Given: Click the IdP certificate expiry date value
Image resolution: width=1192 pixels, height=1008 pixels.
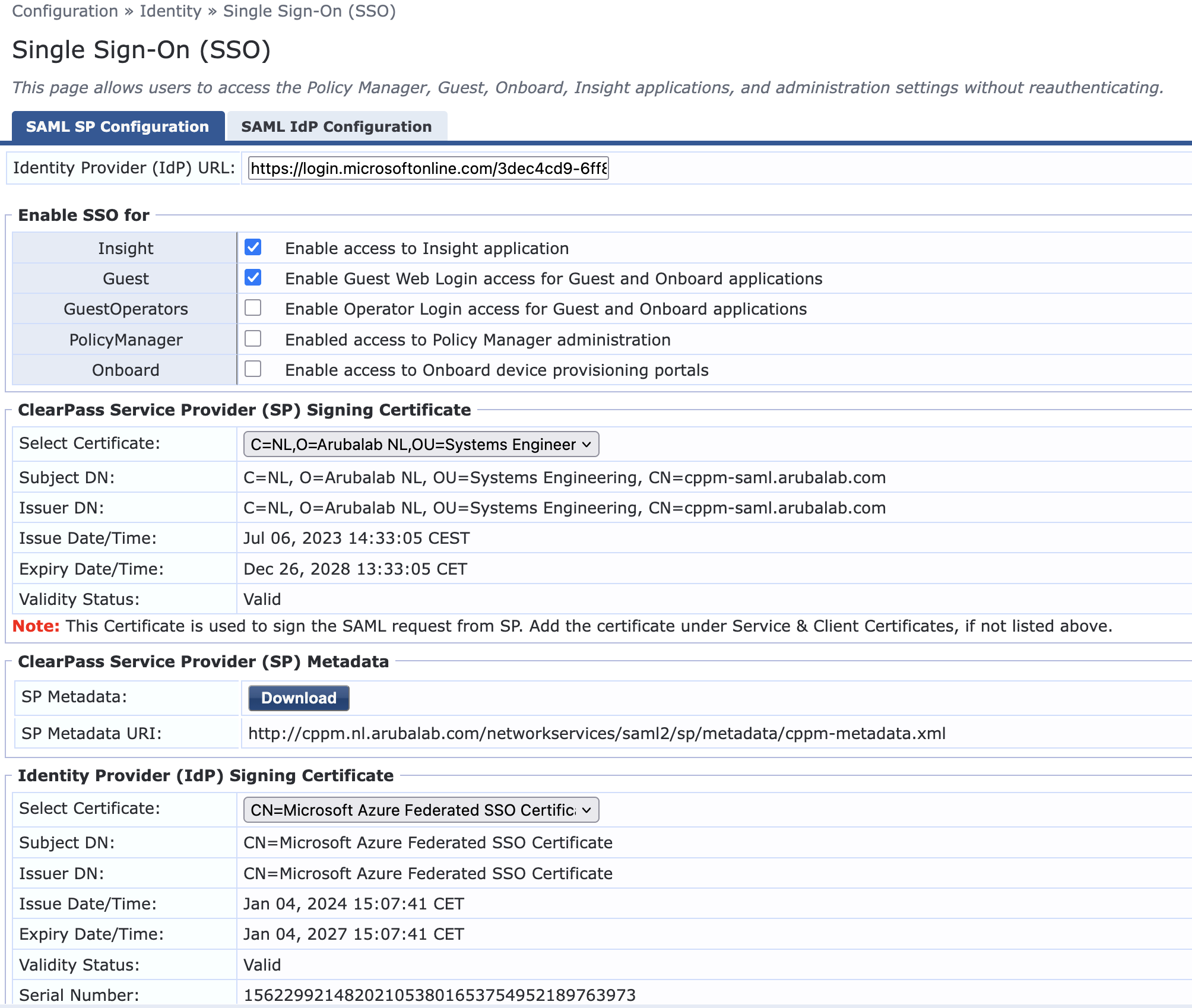Looking at the screenshot, I should pos(353,934).
